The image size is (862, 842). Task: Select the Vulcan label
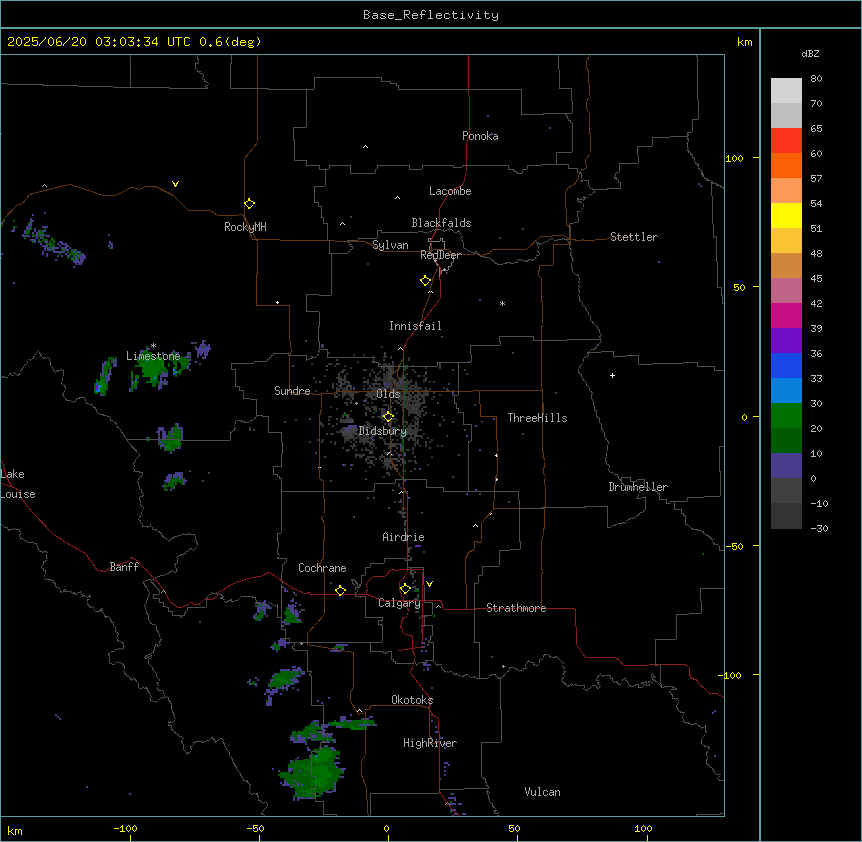point(542,792)
